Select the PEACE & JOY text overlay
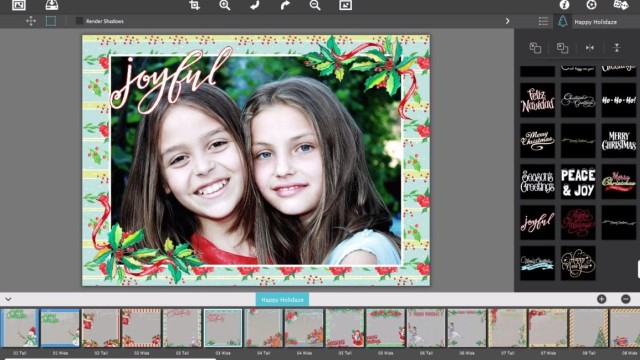 578,182
